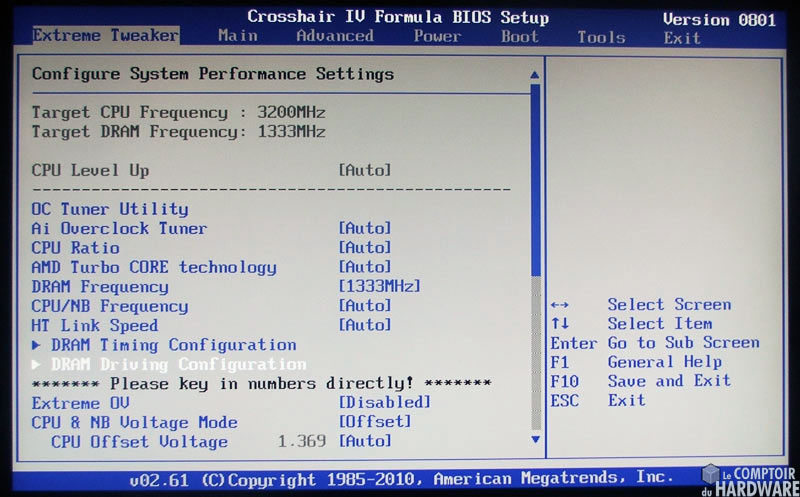Screen dimensions: 800x497
Task: Select the CPU/NB Frequency label
Action: point(110,306)
